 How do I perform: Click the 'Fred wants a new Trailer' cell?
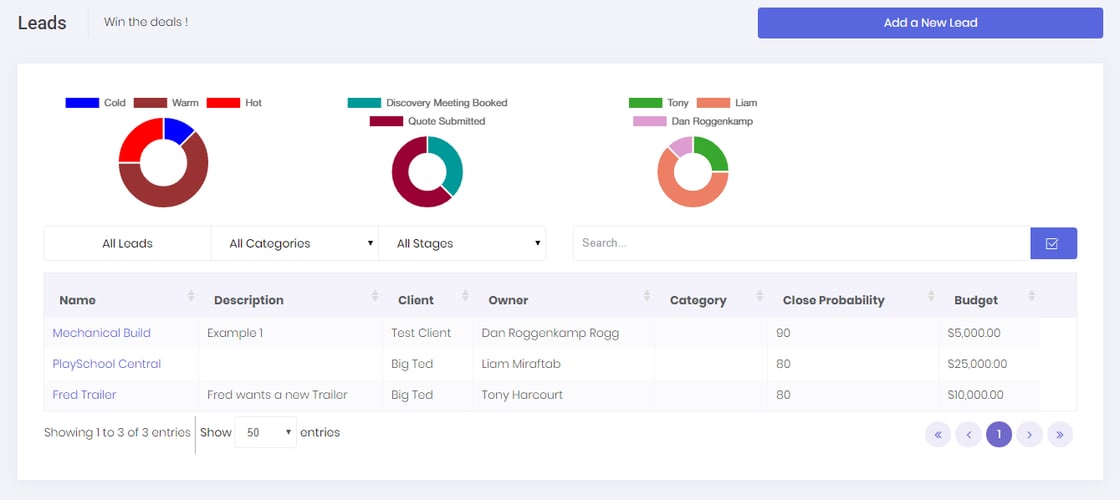(x=277, y=394)
